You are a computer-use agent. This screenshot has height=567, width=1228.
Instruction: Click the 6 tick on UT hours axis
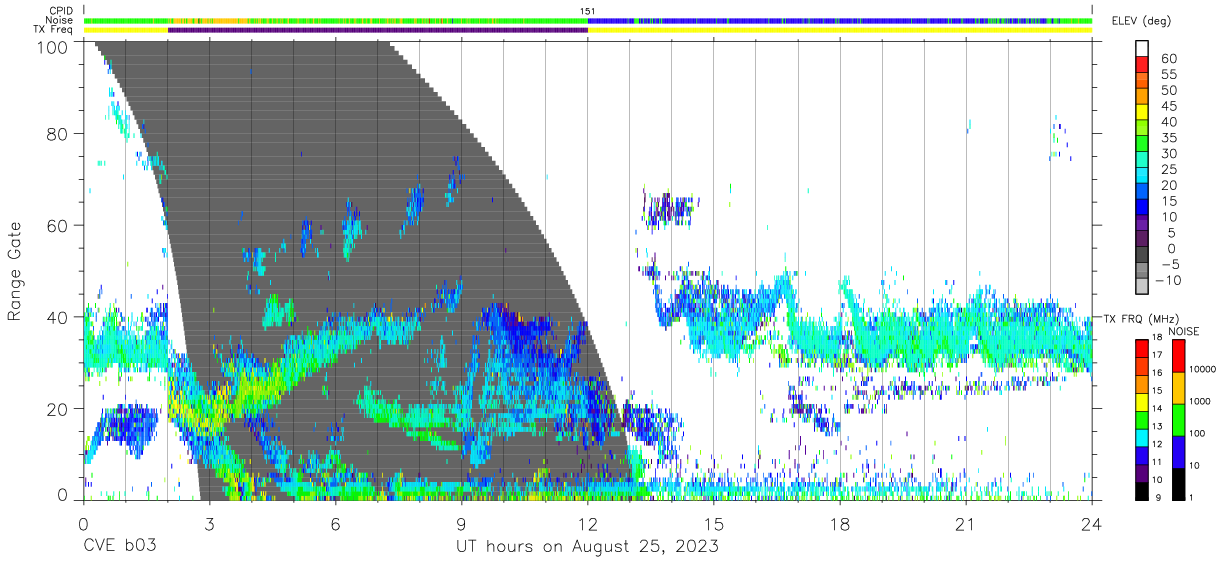336,523
